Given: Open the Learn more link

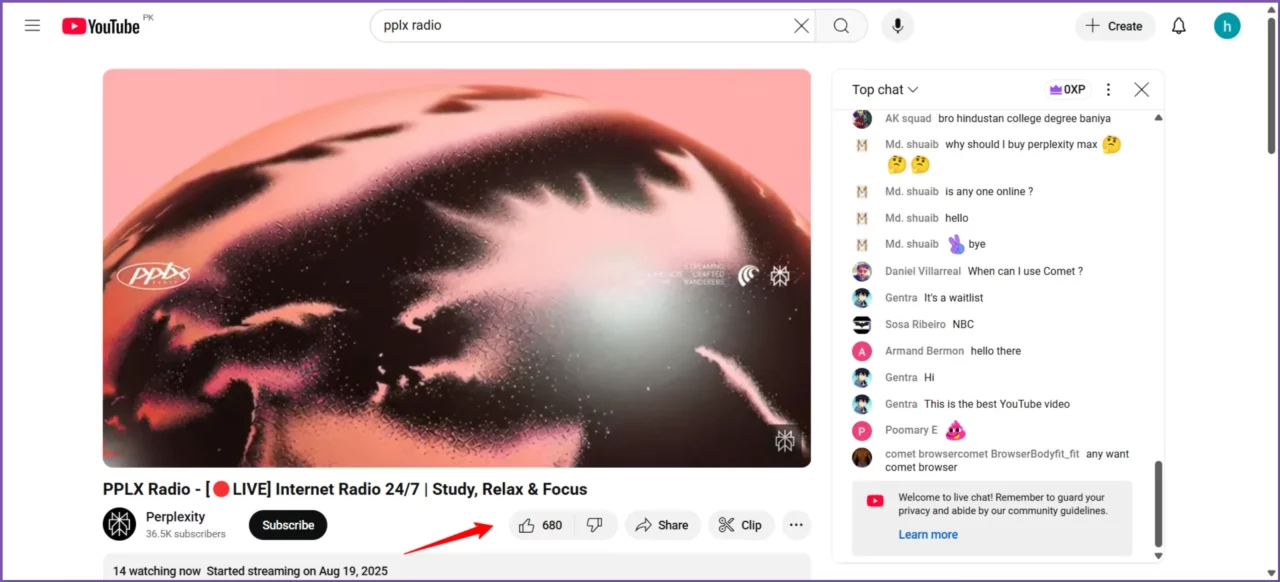Looking at the screenshot, I should tap(927, 535).
